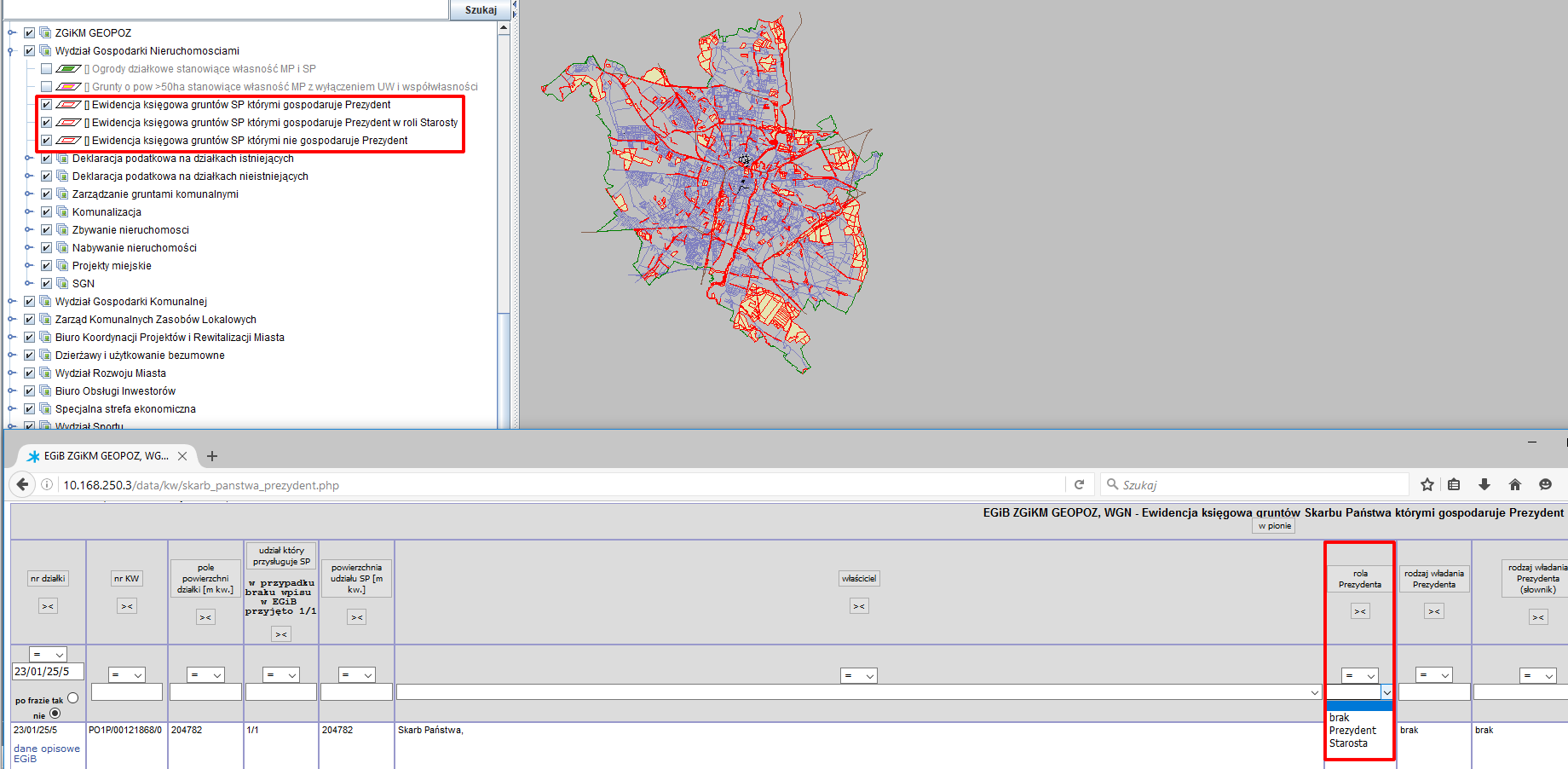Open a new browser tab with plus
The width and height of the screenshot is (1568, 769).
click(212, 456)
